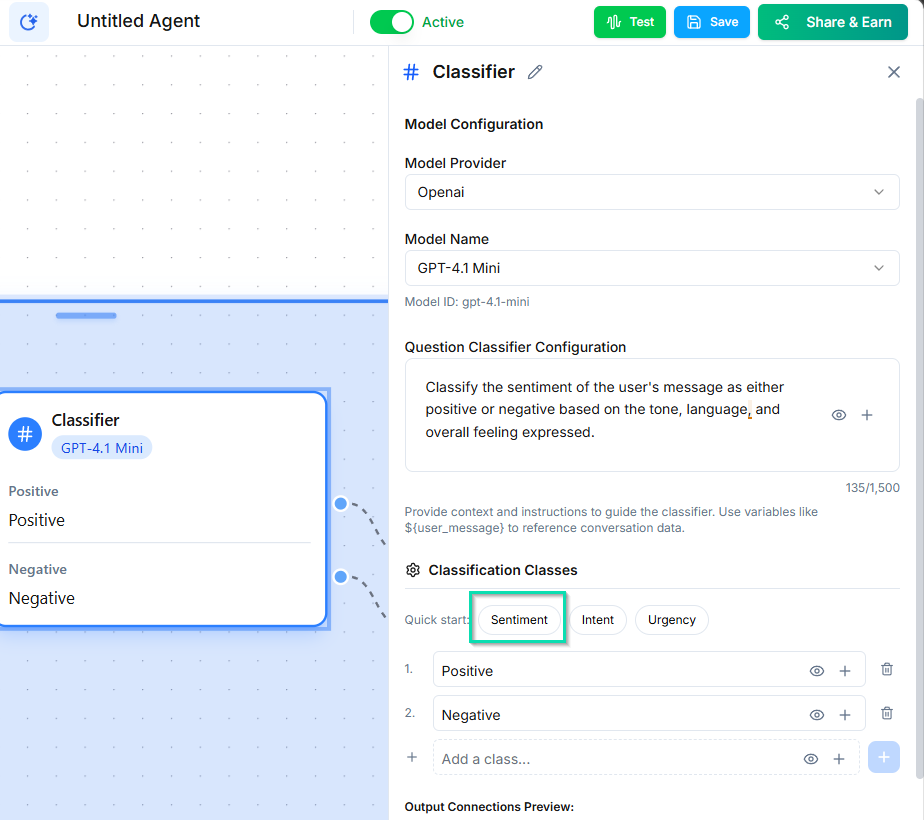Click the agent logo icon in the top-left corner

27,21
